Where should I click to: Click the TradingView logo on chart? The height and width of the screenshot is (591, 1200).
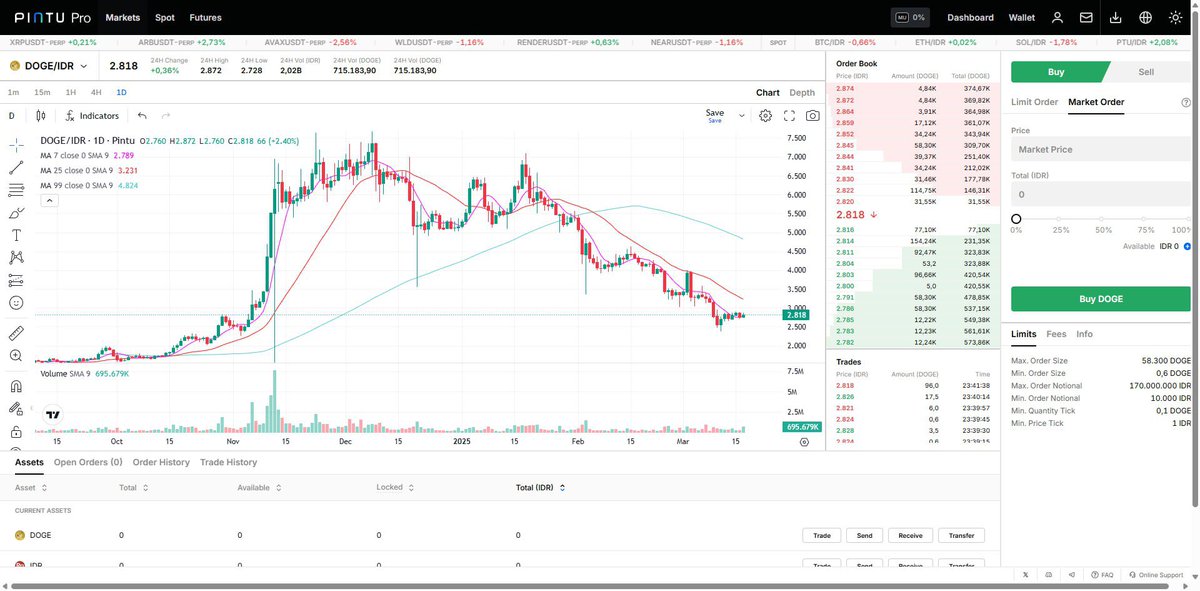pos(53,414)
